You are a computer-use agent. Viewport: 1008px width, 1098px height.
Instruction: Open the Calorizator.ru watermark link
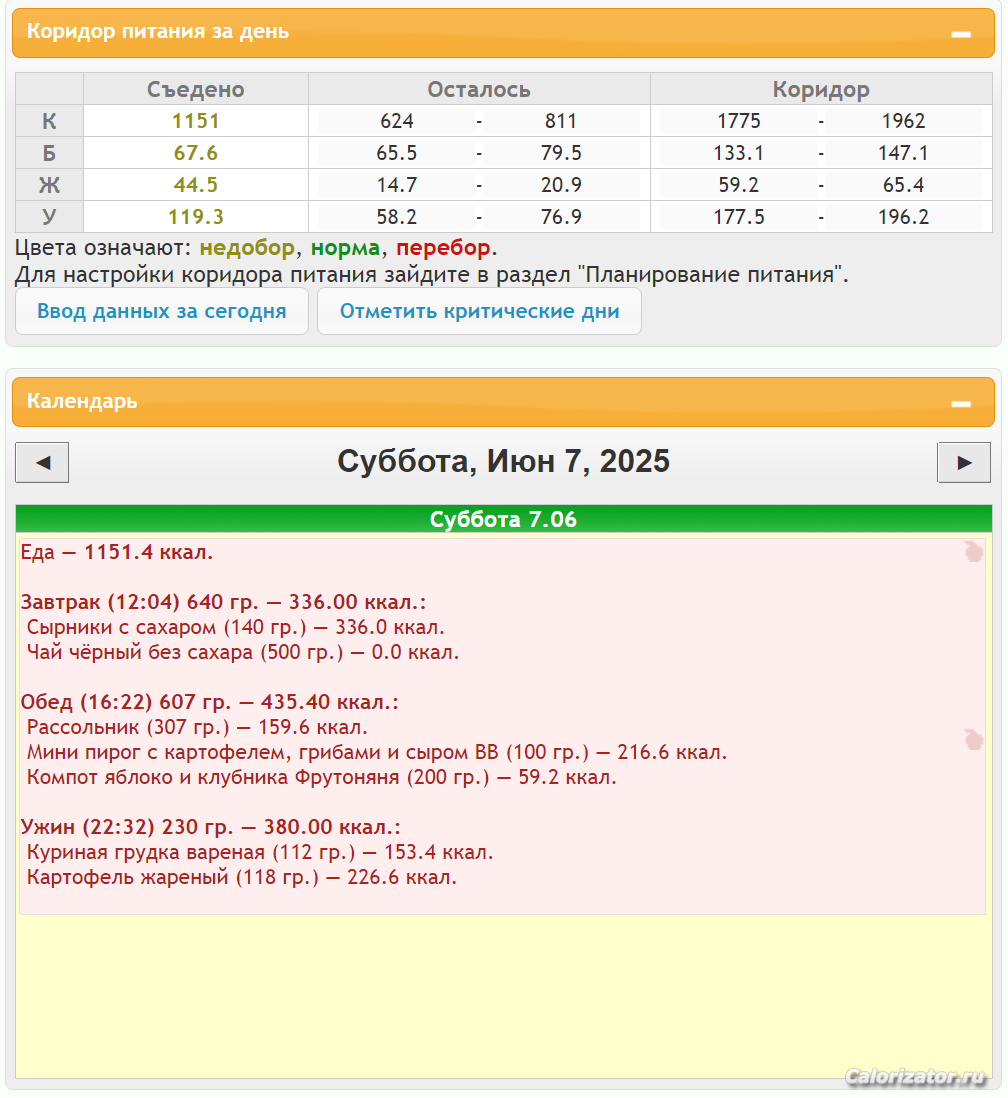tap(915, 1077)
